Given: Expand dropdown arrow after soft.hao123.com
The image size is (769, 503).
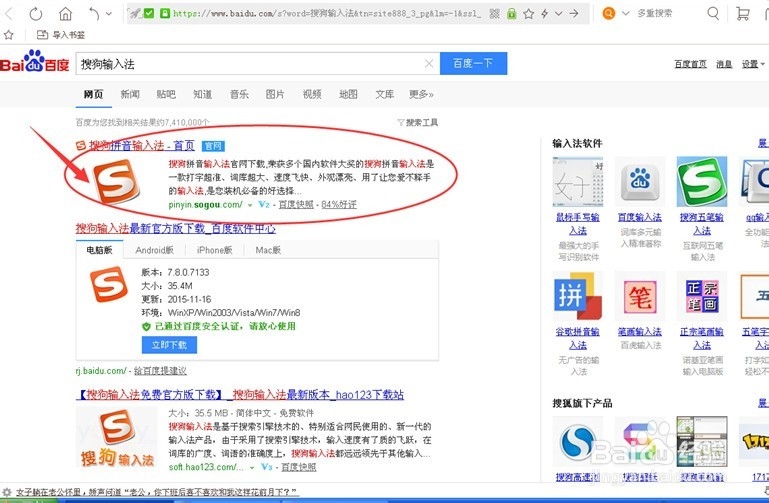Looking at the screenshot, I should click(252, 468).
